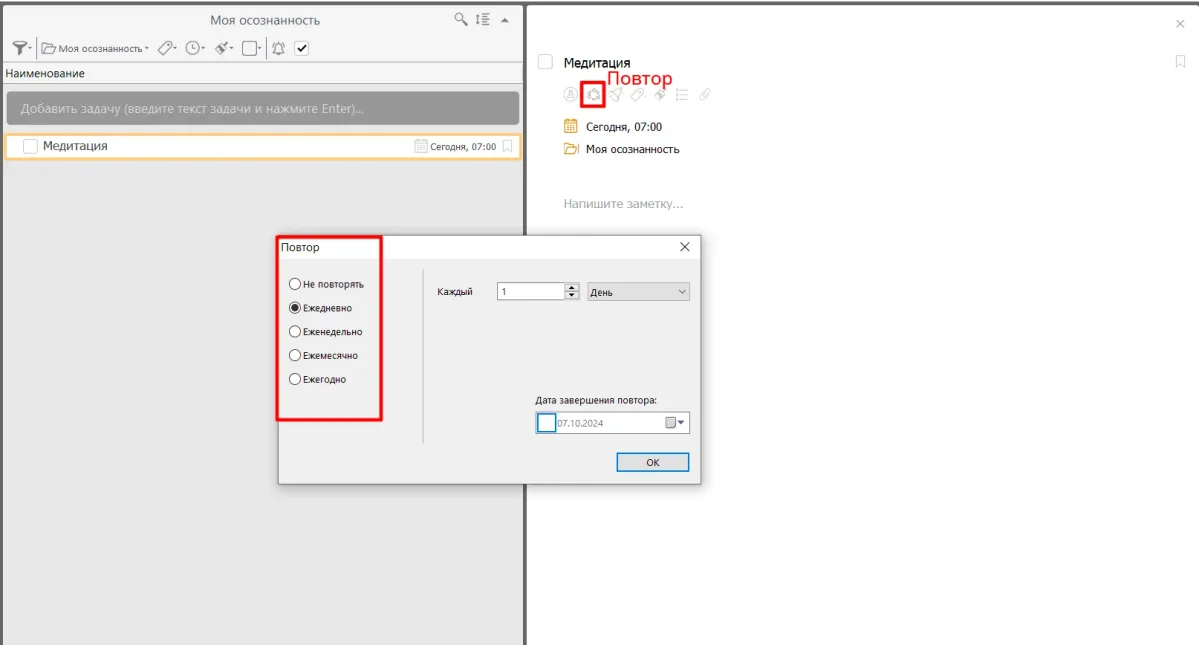Image resolution: width=1199 pixels, height=645 pixels.
Task: Bookmark the Медитация task in the details panel
Action: click(x=1180, y=62)
